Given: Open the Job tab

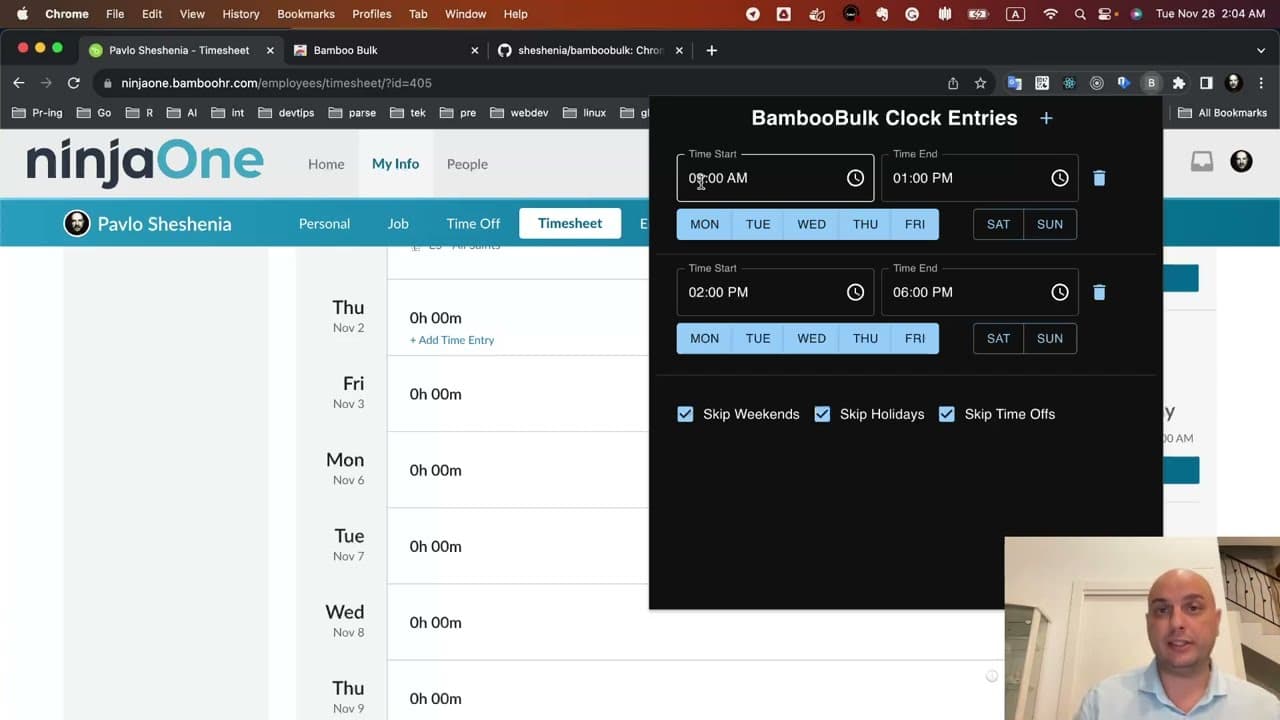Looking at the screenshot, I should click(398, 224).
